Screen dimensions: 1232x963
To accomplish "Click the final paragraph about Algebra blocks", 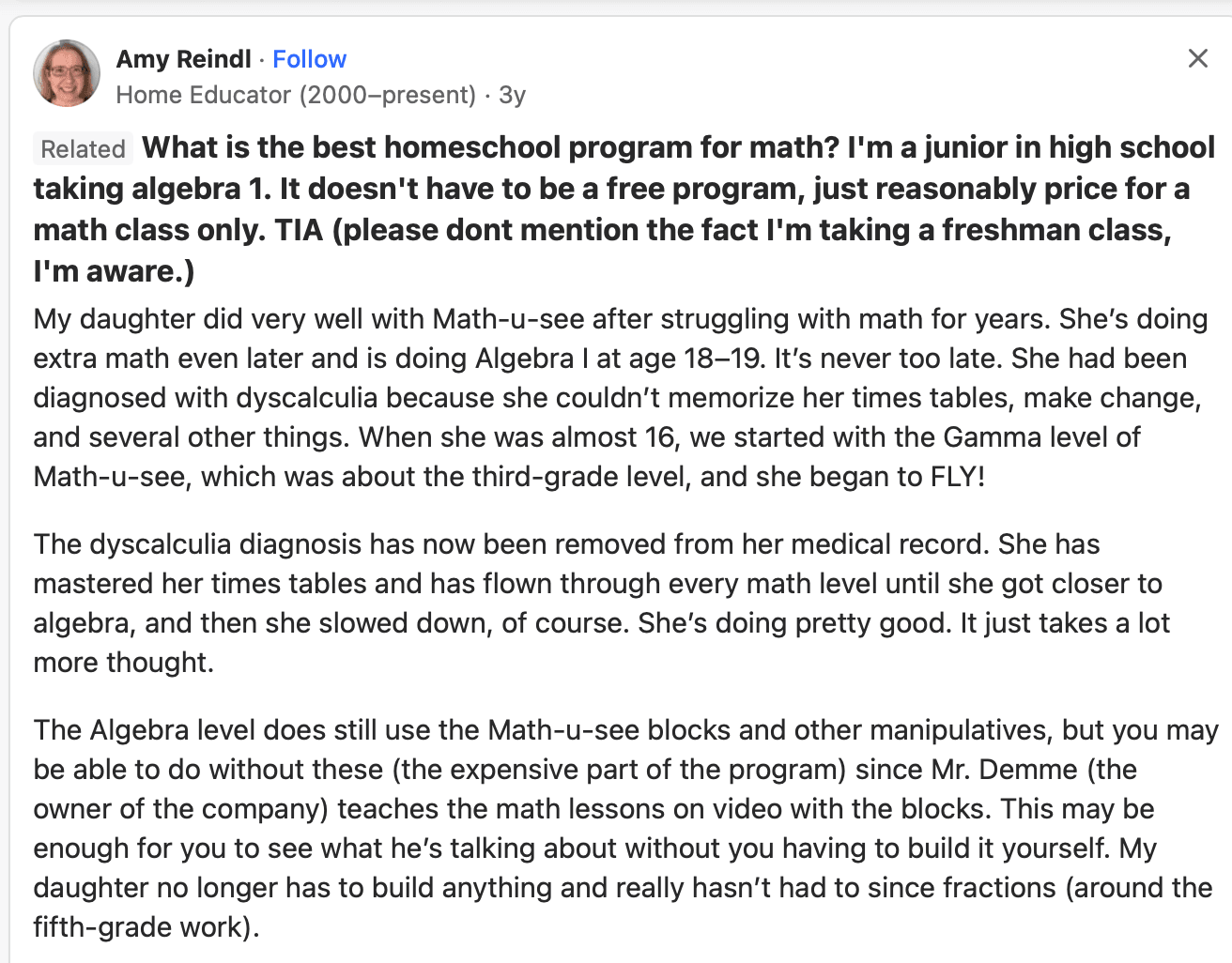I will tap(610, 826).
